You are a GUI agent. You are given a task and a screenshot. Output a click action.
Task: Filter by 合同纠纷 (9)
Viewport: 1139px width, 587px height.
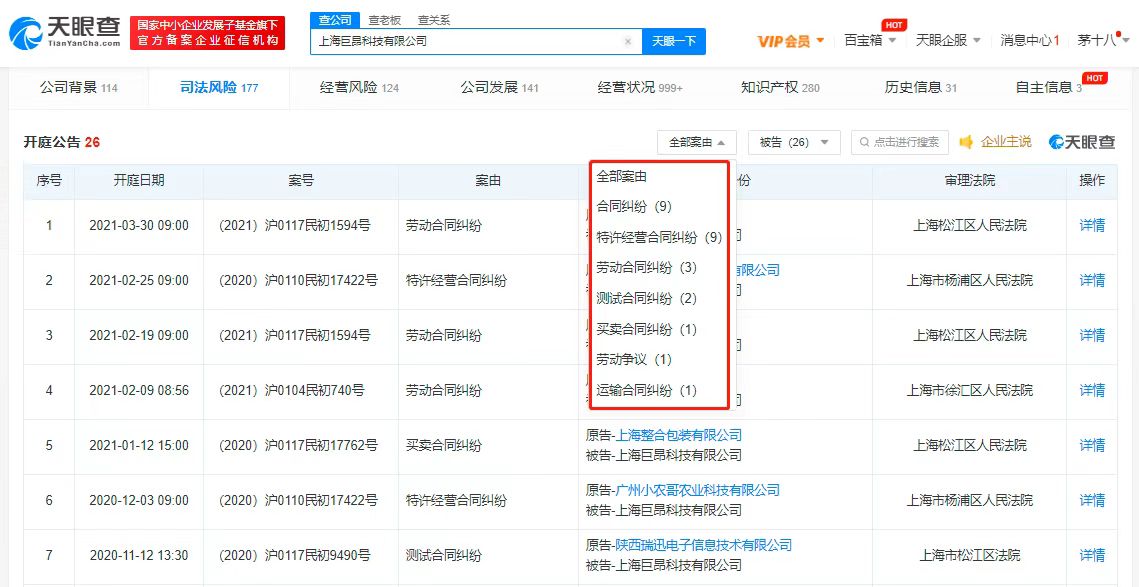tap(633, 206)
